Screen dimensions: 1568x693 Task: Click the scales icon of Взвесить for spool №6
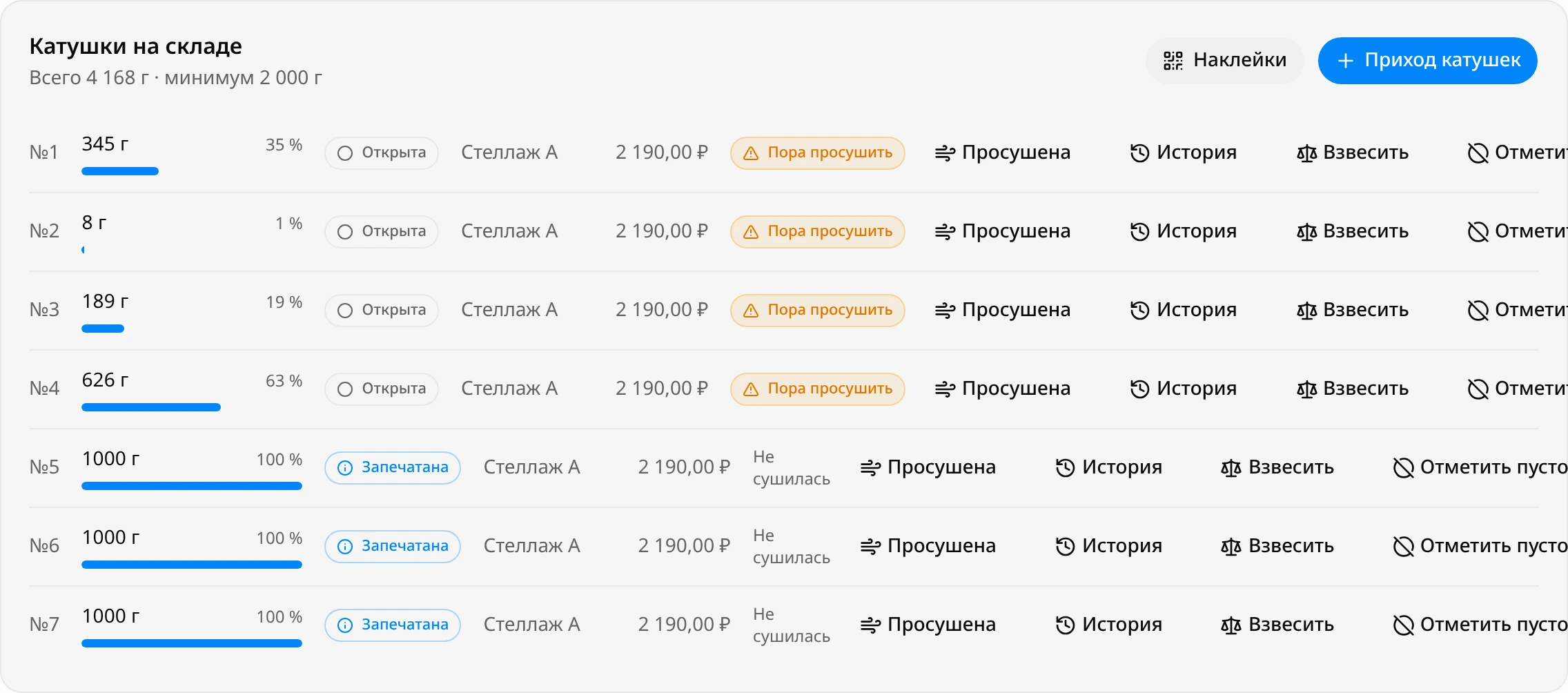pos(1231,547)
